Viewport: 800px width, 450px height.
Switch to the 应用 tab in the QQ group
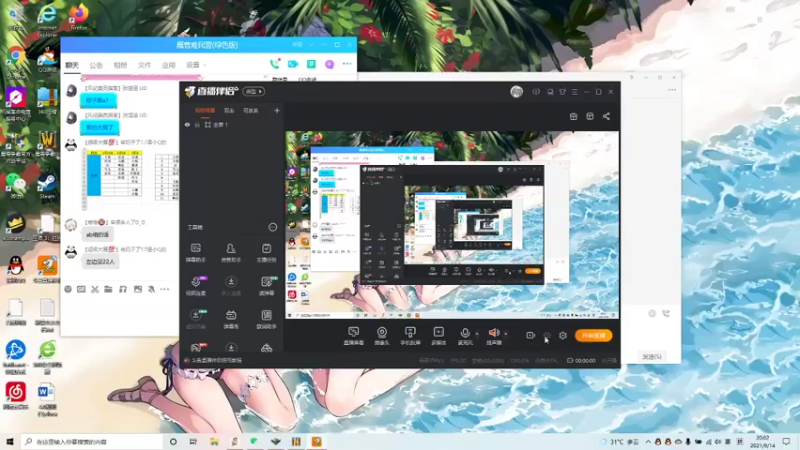click(168, 65)
